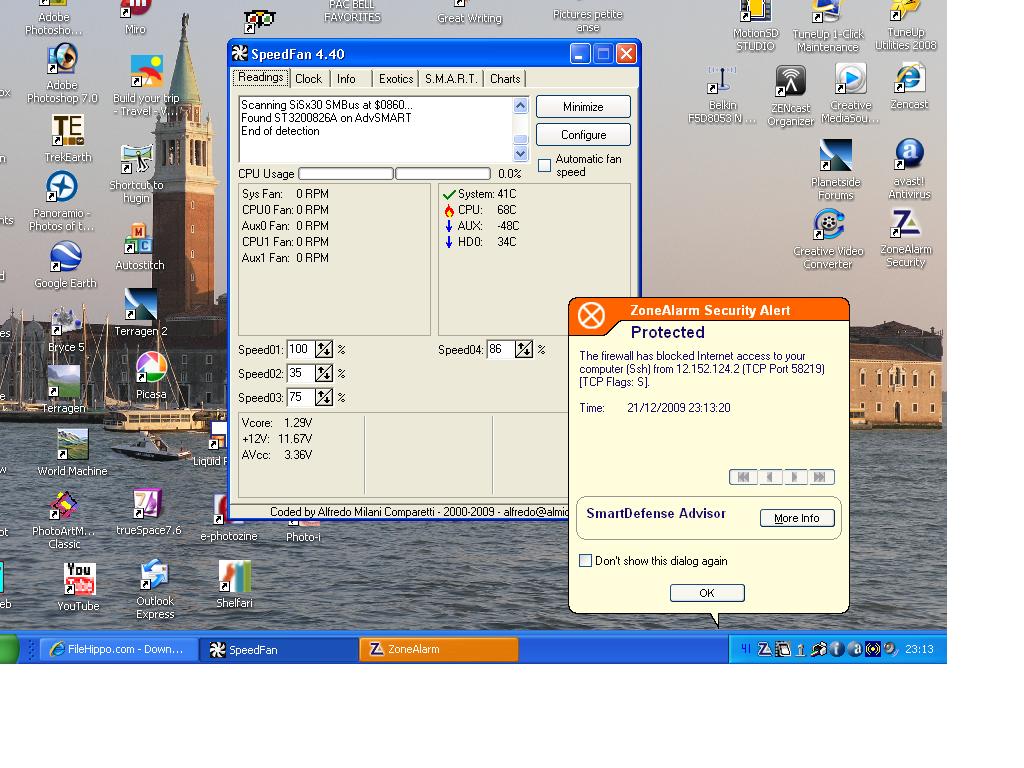This screenshot has width=1024, height=768.
Task: Click the Speed04 value field
Action: coord(501,349)
